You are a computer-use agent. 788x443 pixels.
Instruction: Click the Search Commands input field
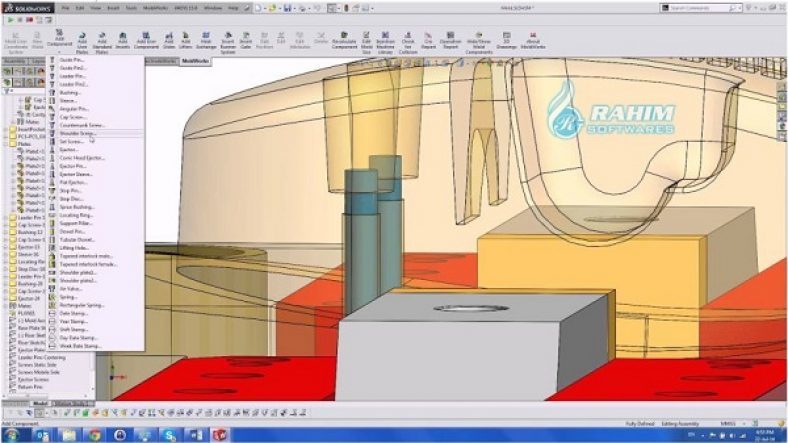[x=699, y=8]
